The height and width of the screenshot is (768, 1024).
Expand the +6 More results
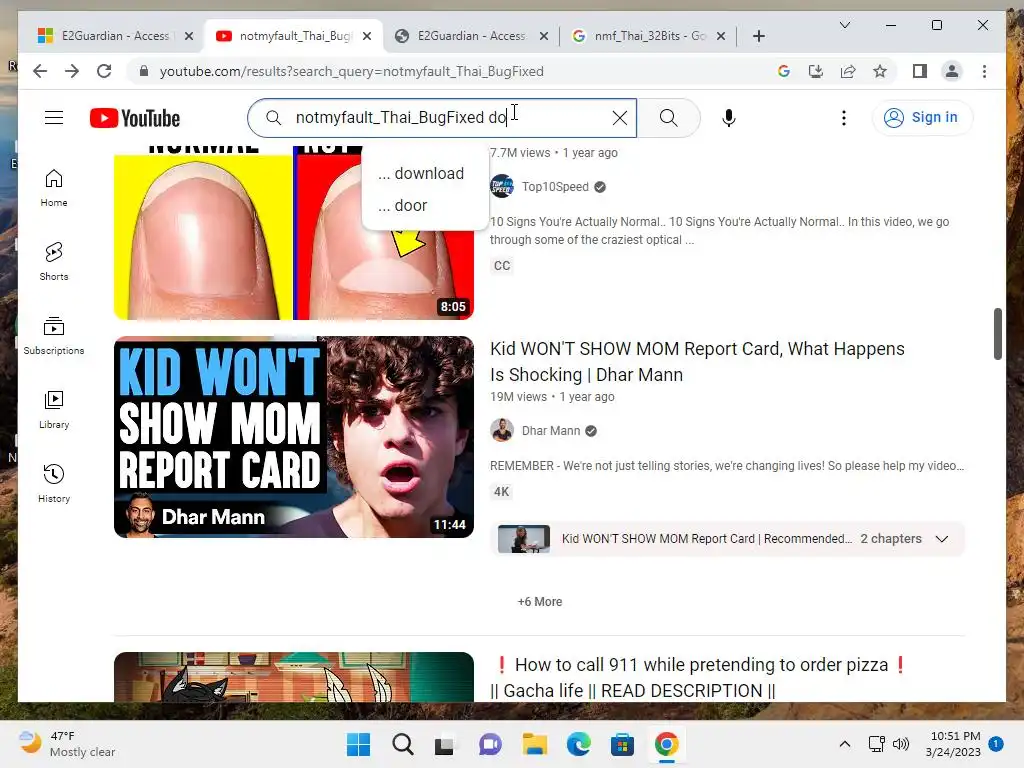pyautogui.click(x=539, y=601)
